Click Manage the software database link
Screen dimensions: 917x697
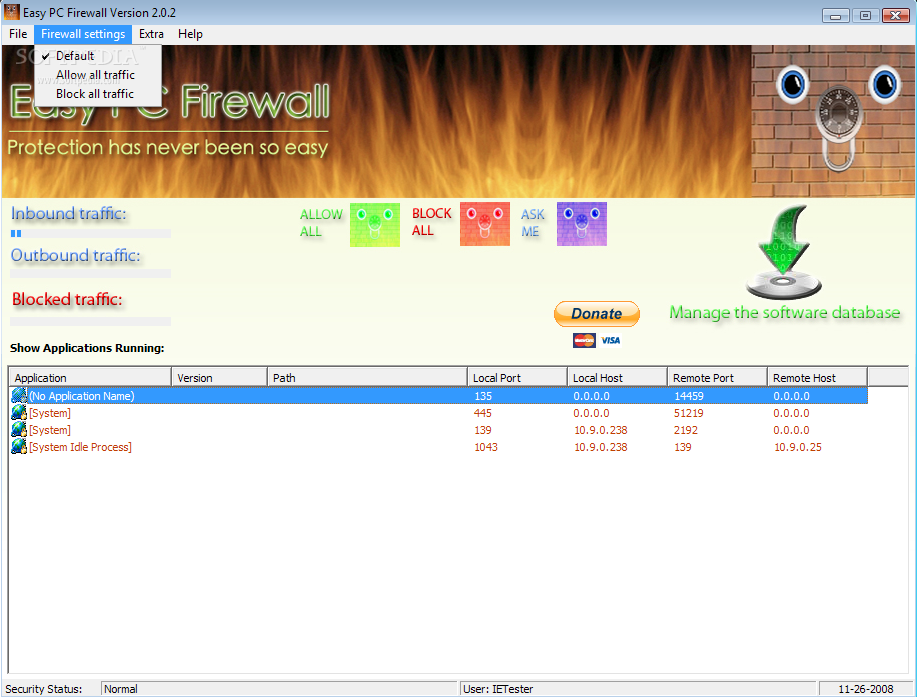(785, 312)
